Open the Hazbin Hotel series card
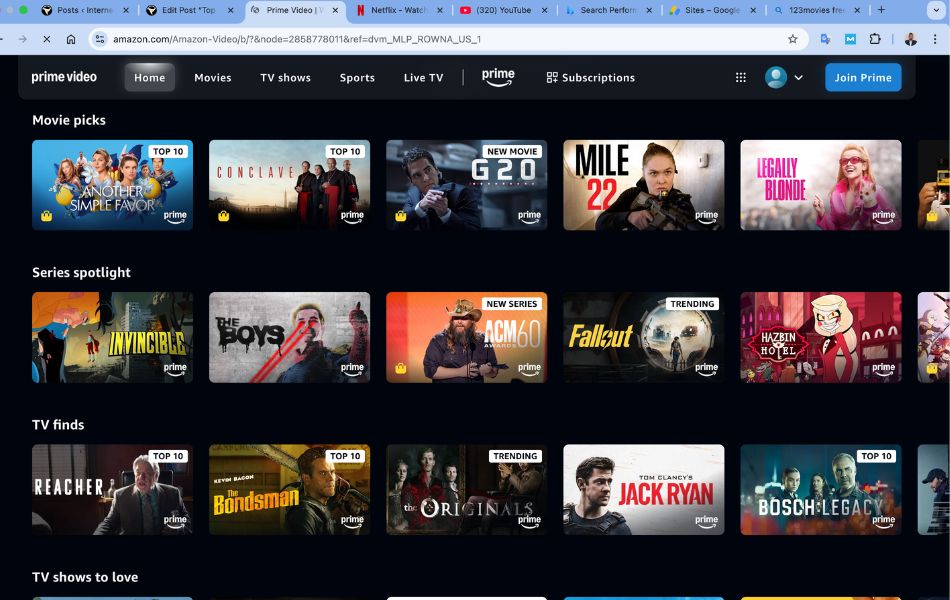The width and height of the screenshot is (950, 600). click(x=821, y=337)
